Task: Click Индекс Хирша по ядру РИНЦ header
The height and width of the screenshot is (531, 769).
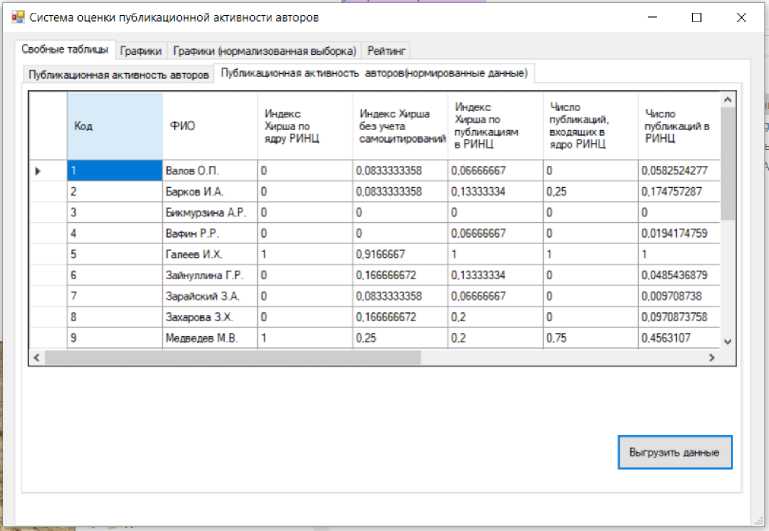Action: click(305, 126)
